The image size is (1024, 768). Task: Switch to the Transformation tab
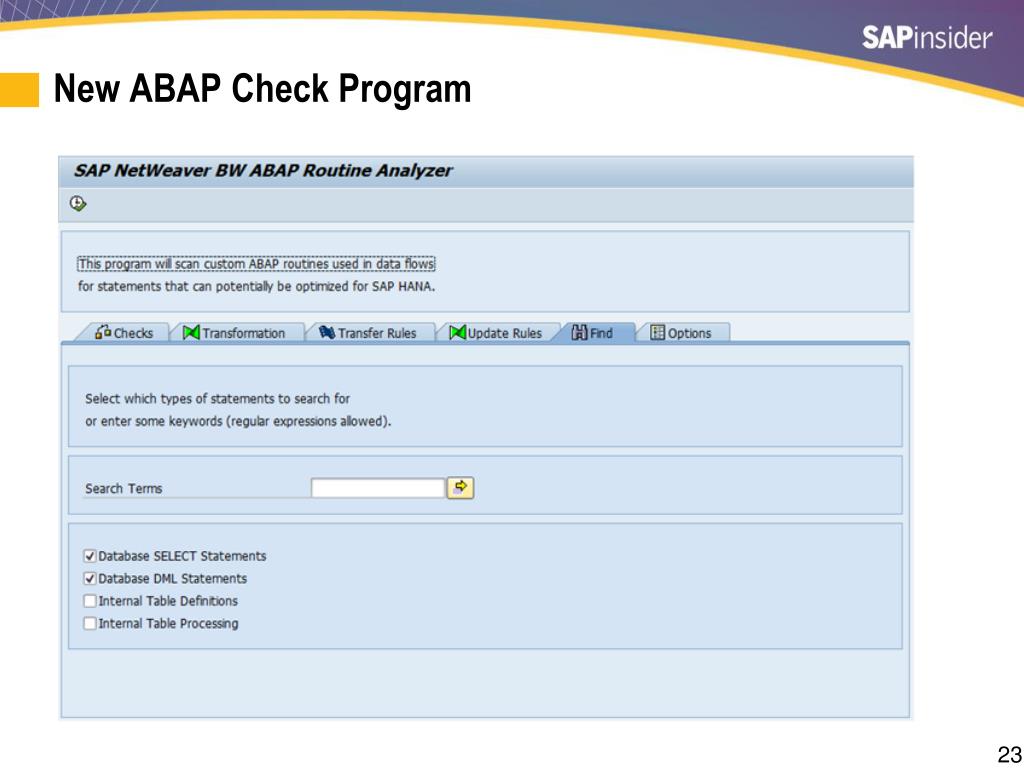(x=234, y=333)
